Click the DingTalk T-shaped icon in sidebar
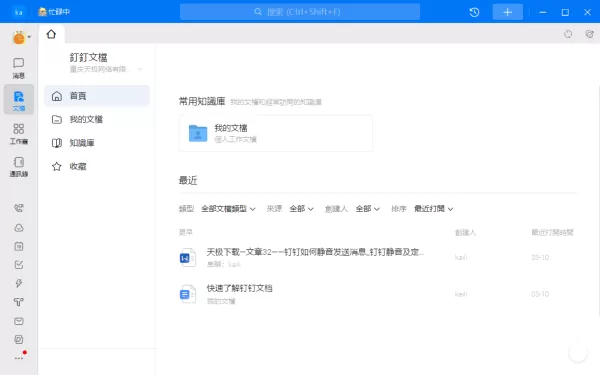This screenshot has height=375, width=600. [x=18, y=302]
